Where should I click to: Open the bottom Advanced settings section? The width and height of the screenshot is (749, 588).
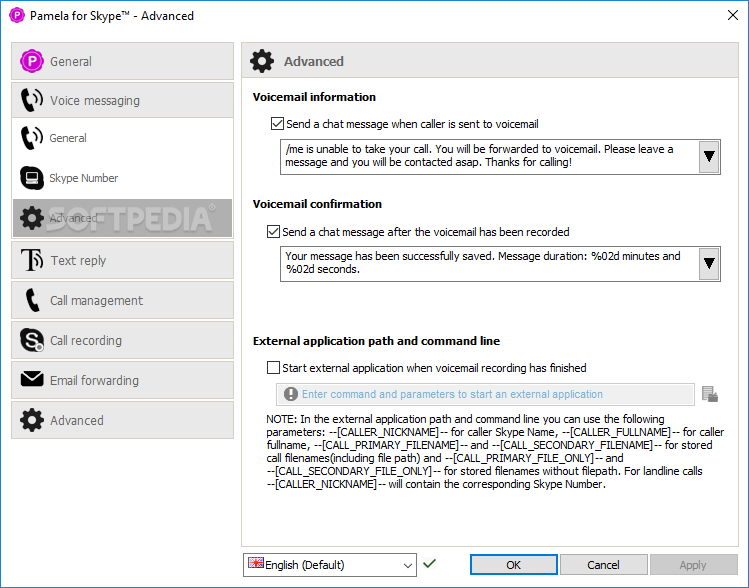point(123,420)
